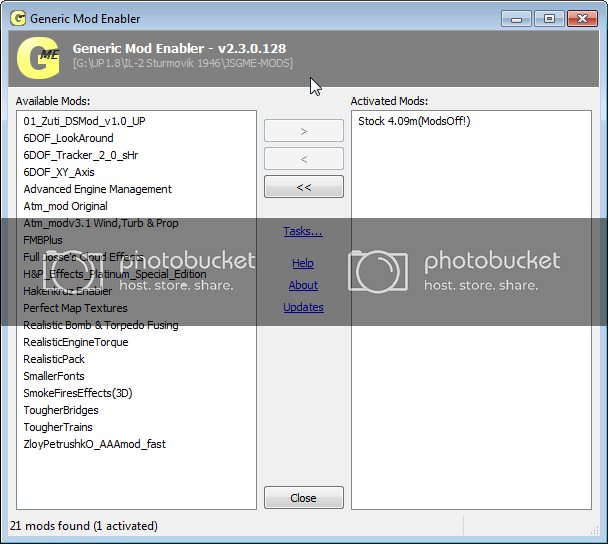Click the Close button
Viewport: 608px width, 544px height.
(x=304, y=497)
